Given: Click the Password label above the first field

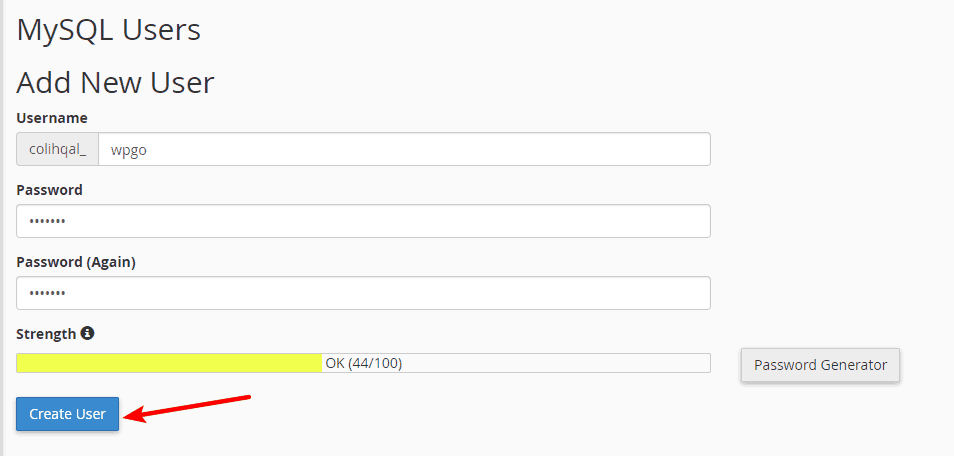Looking at the screenshot, I should 49,190.
